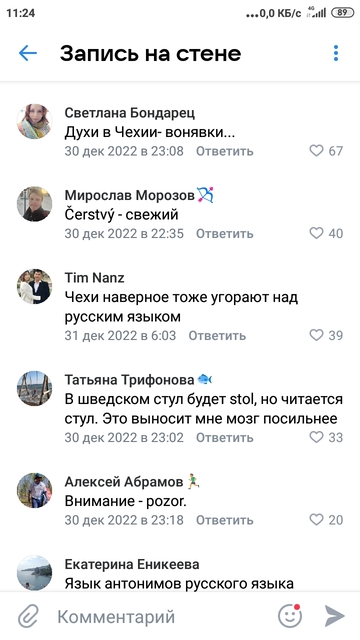View Светлана Бондарец's avatar
360x640 pixels.
click(34, 121)
